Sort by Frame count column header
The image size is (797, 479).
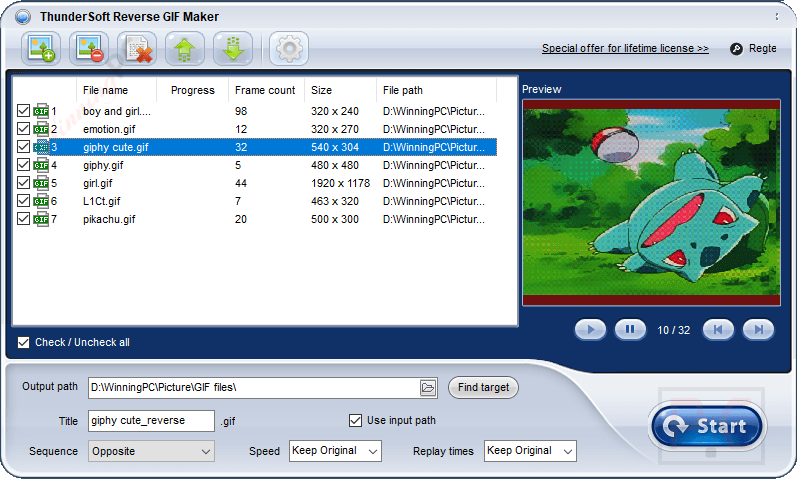pyautogui.click(x=266, y=90)
